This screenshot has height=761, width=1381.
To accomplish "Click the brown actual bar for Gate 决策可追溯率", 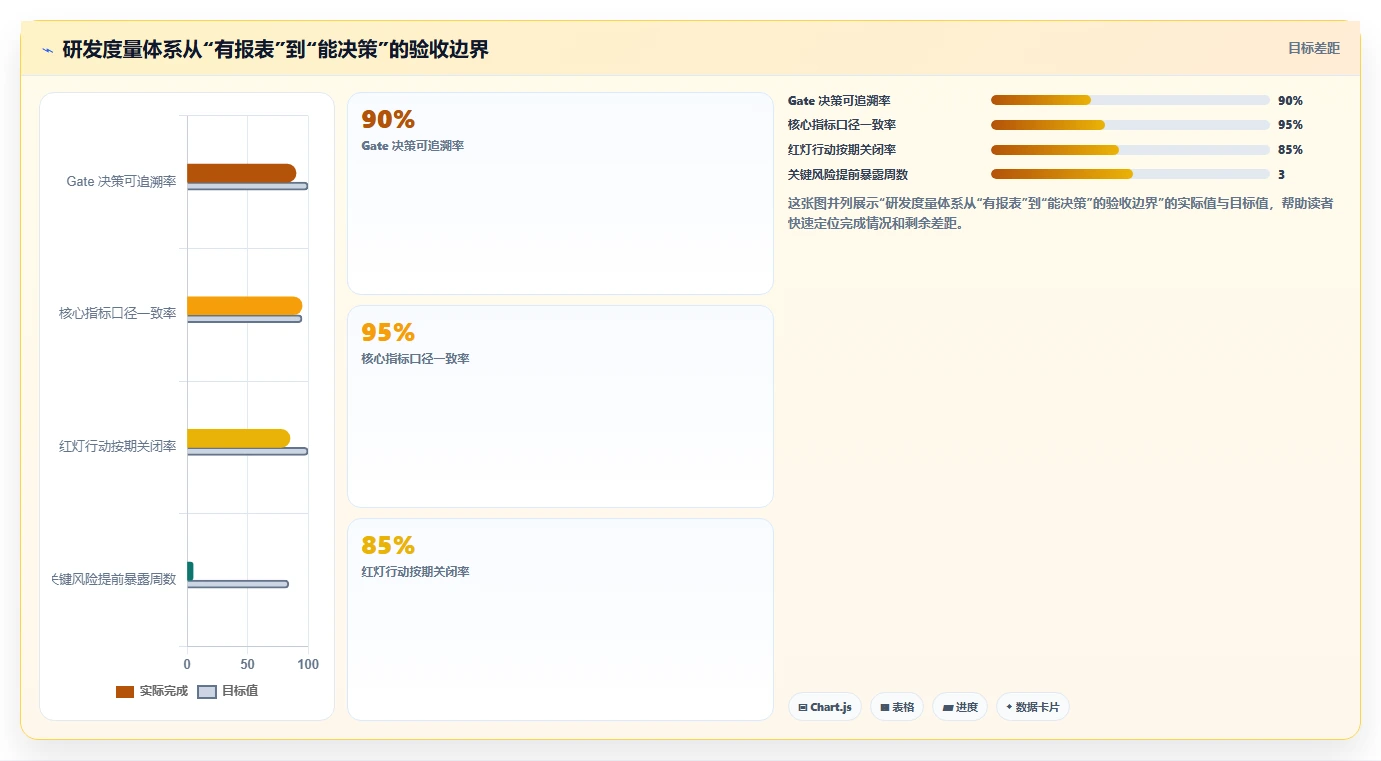I will click(241, 173).
